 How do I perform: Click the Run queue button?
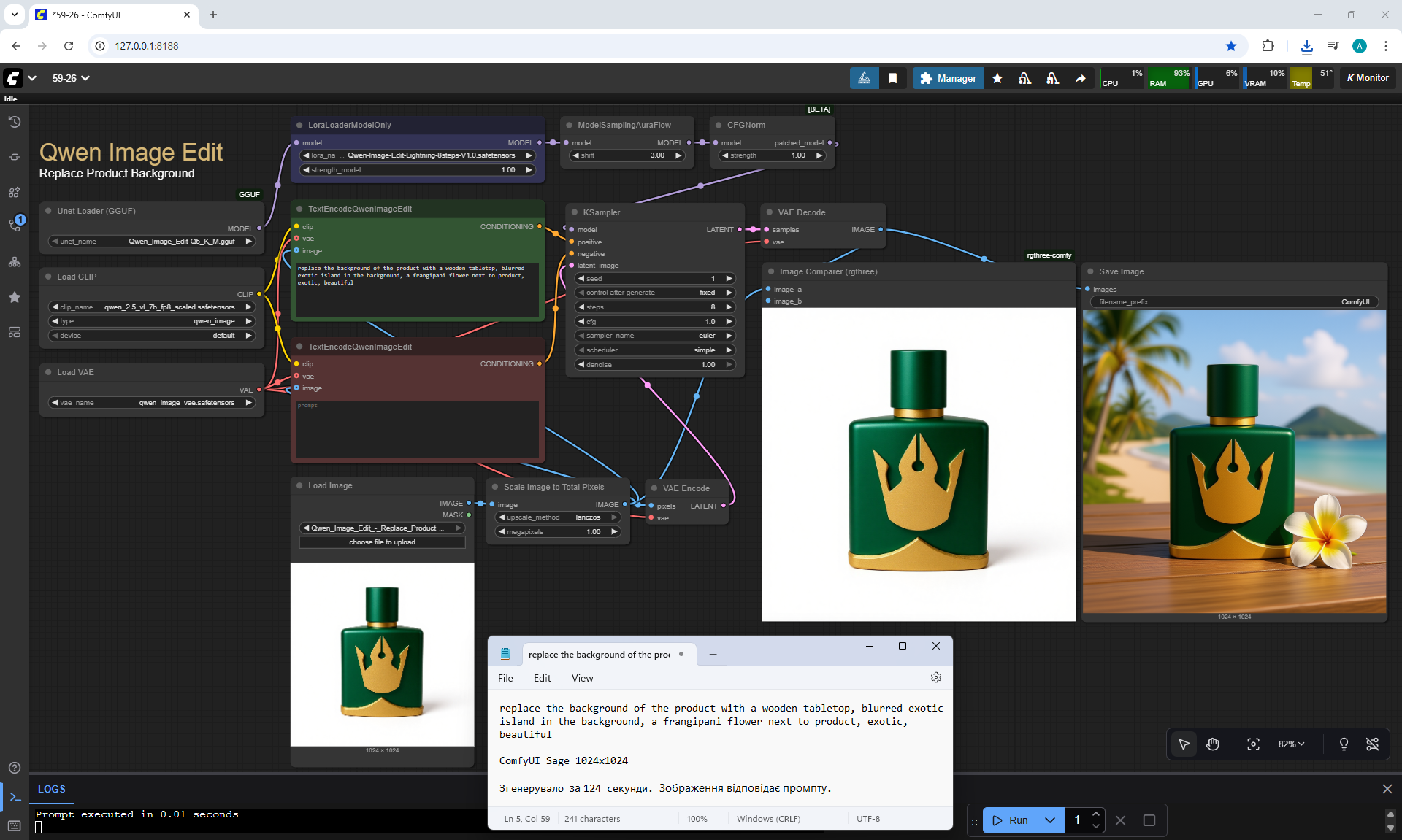click(1010, 820)
